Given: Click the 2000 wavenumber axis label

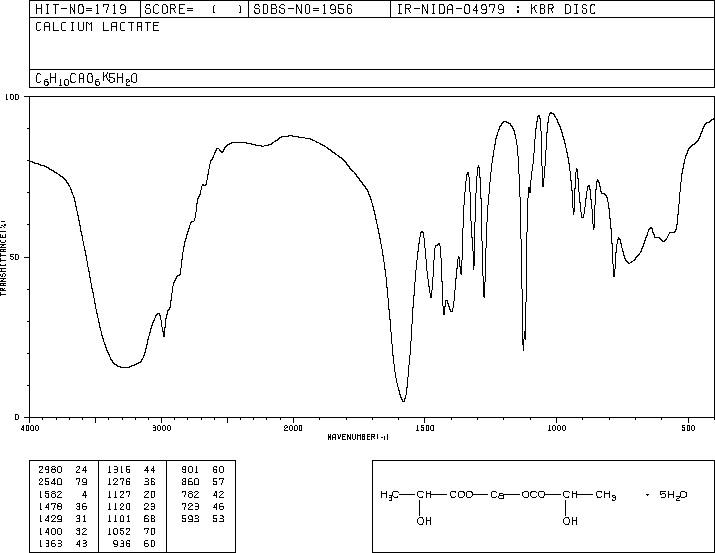Looking at the screenshot, I should pos(293,428).
